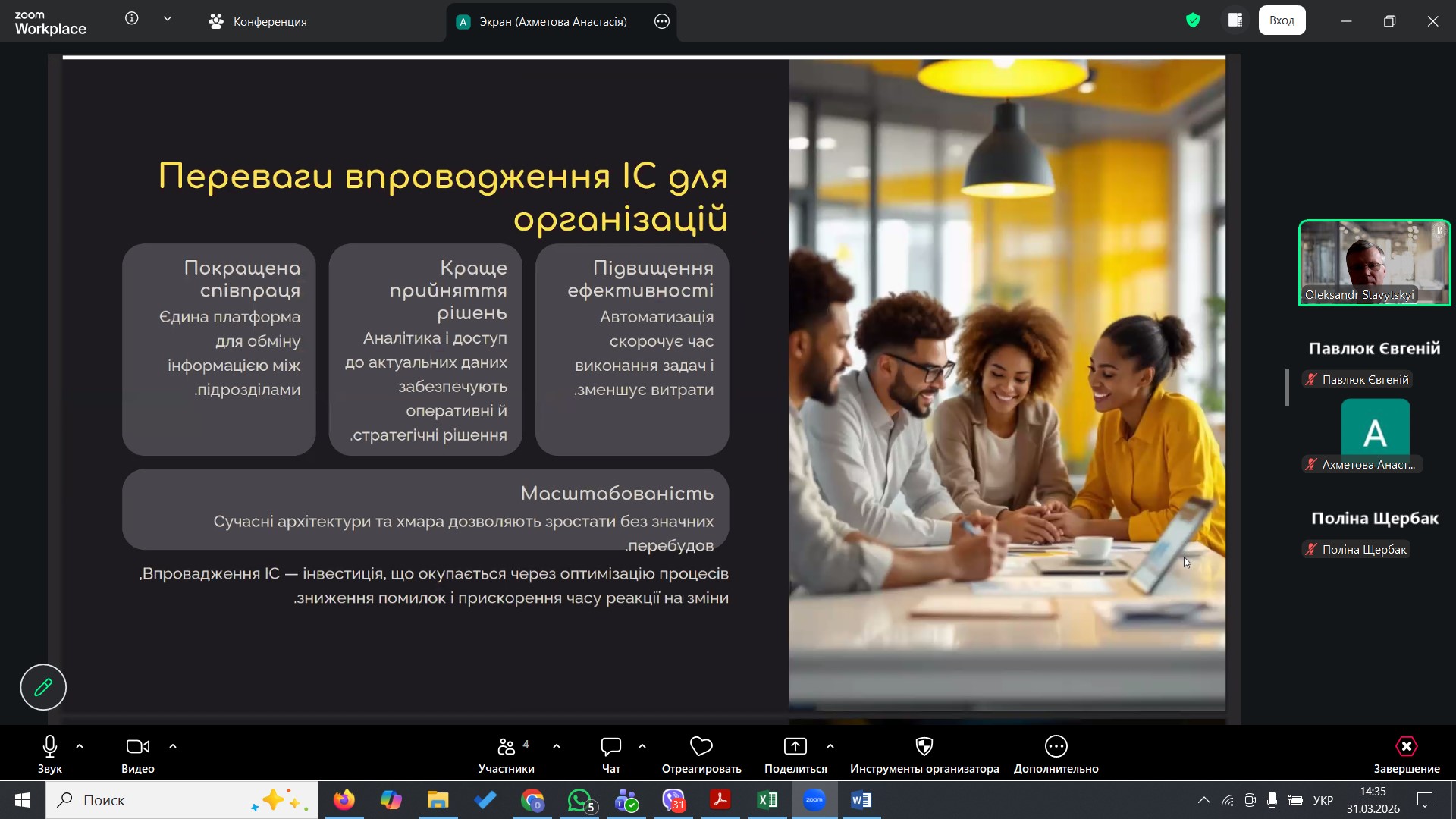
Task: Open Participants list icon
Action: [x=506, y=747]
